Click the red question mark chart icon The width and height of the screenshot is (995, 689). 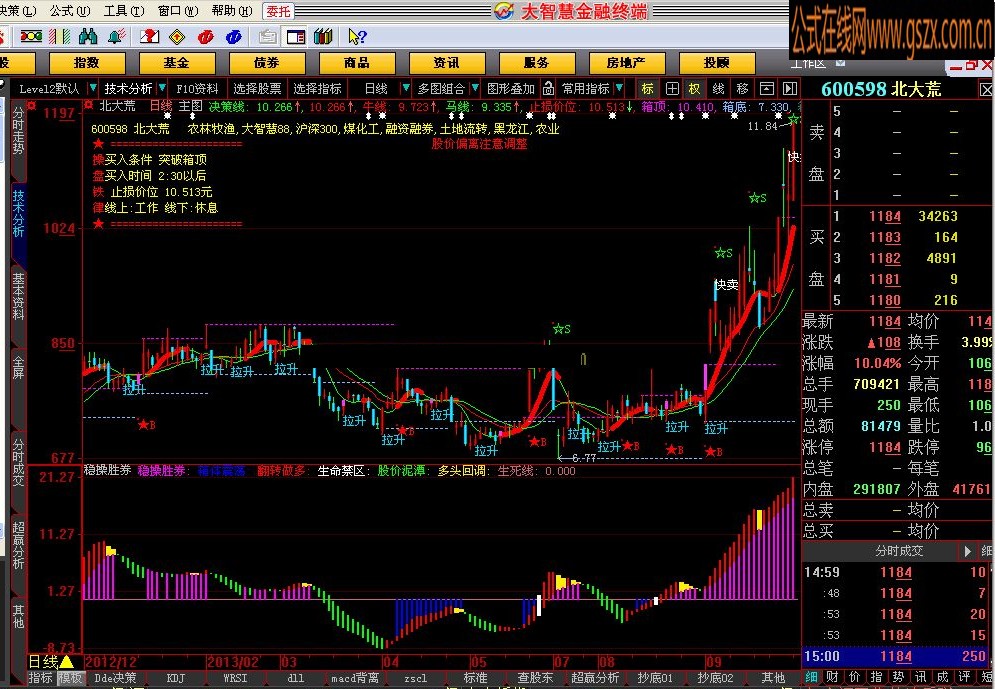point(150,37)
